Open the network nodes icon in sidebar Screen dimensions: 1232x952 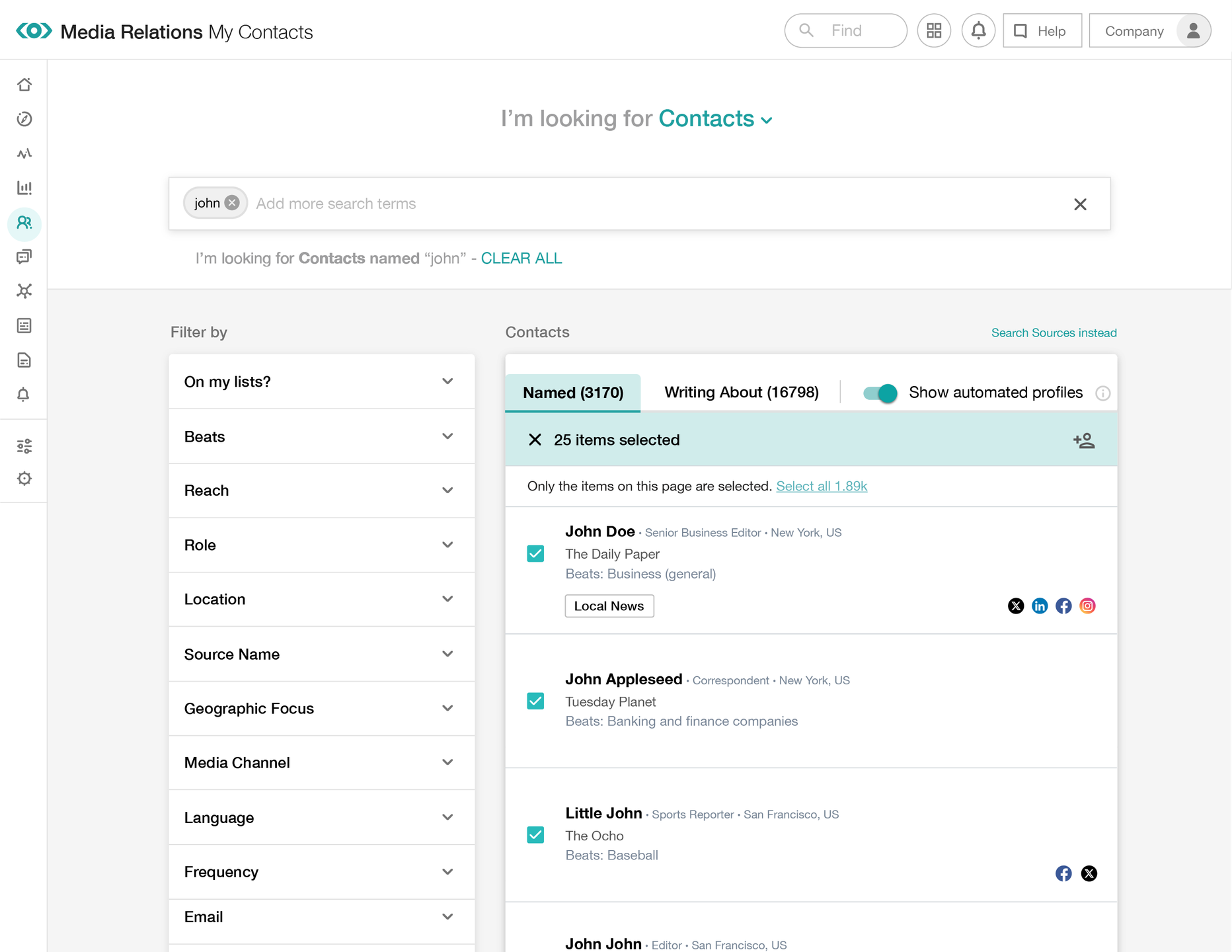[x=24, y=291]
